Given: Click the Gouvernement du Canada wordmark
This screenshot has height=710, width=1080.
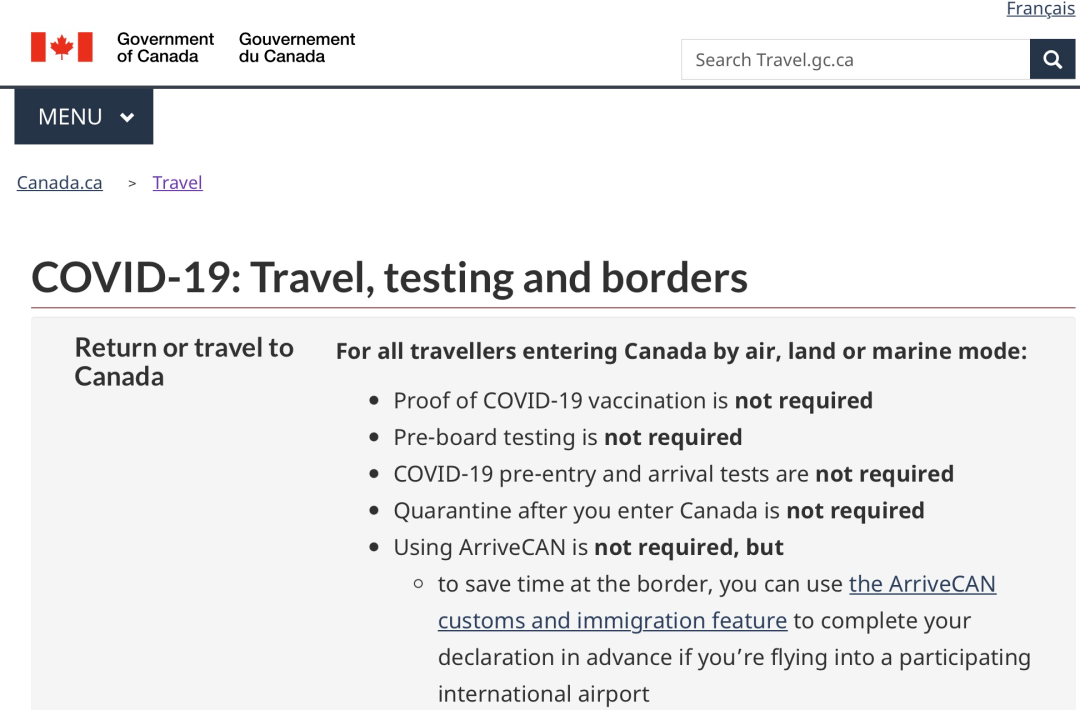Looking at the screenshot, I should [x=297, y=47].
